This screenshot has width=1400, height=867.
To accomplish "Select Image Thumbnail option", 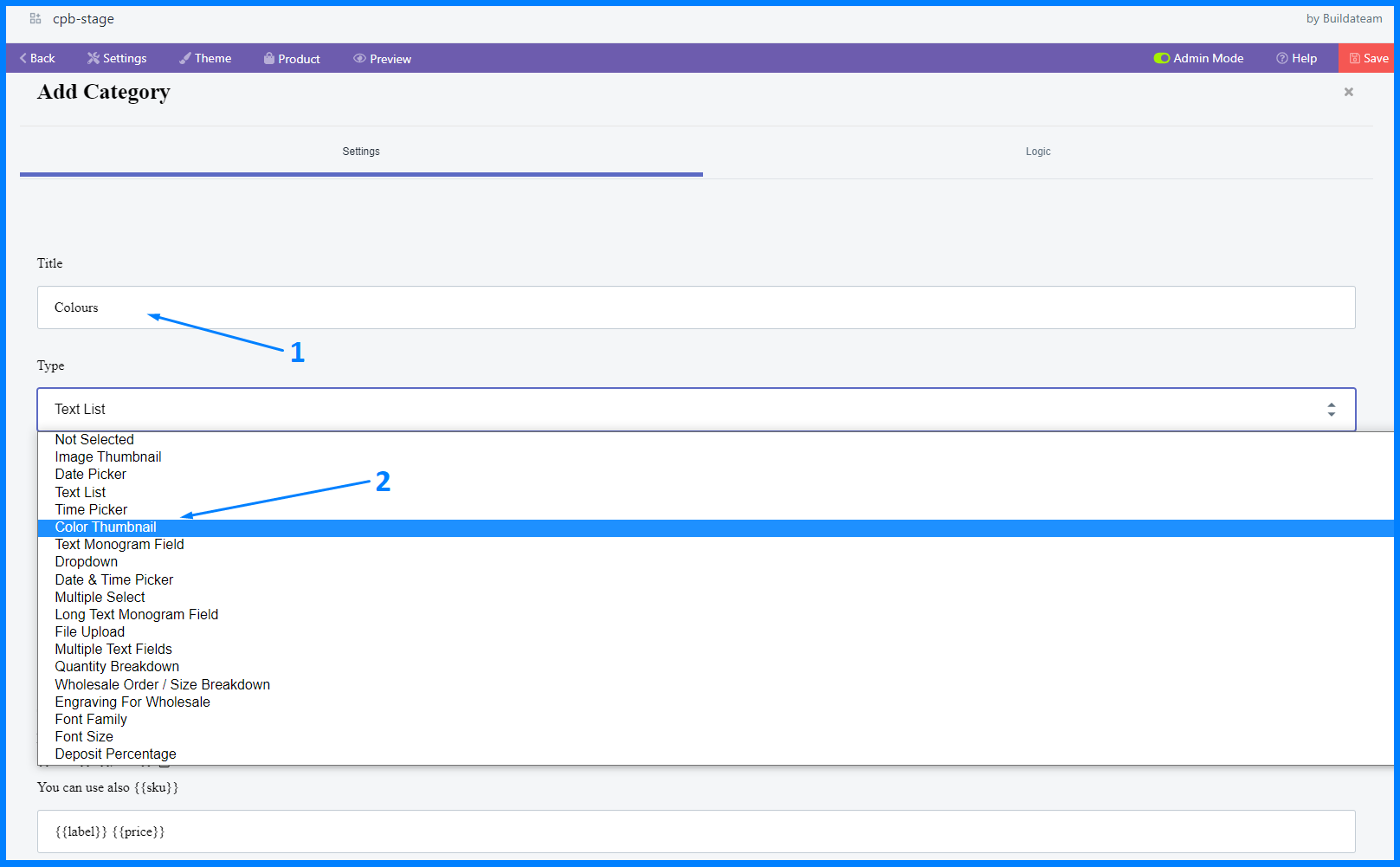I will (x=715, y=457).
